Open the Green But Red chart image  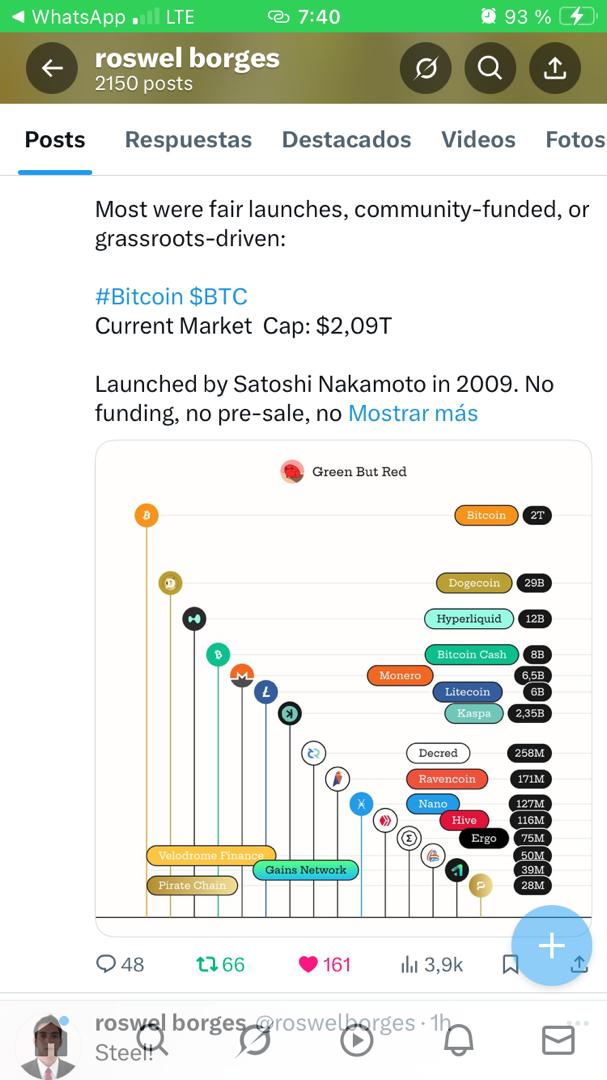(x=343, y=689)
